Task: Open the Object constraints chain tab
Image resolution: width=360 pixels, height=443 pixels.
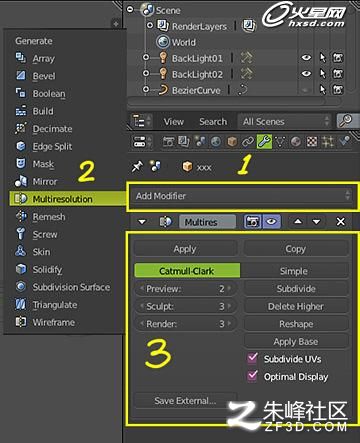Action: coord(248,142)
